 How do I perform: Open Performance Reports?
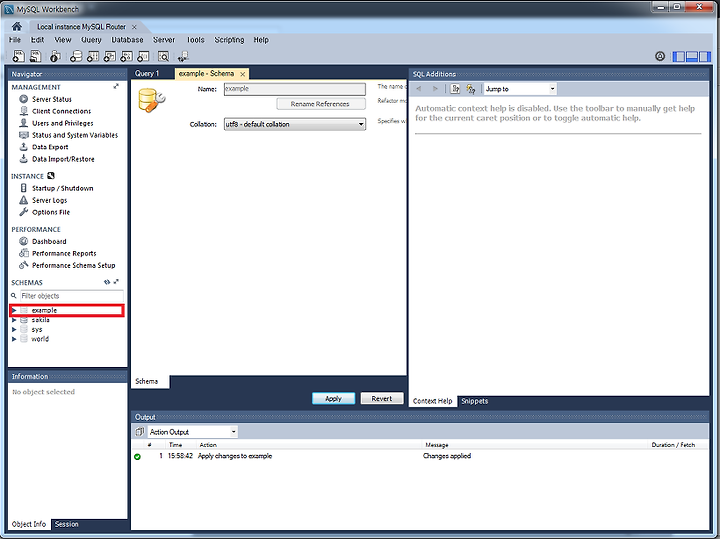click(x=58, y=253)
